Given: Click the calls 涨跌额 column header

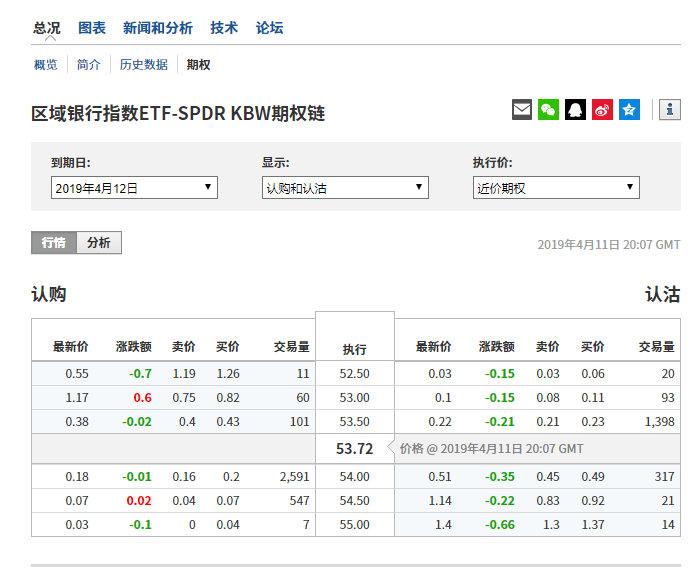Looking at the screenshot, I should click(133, 347).
